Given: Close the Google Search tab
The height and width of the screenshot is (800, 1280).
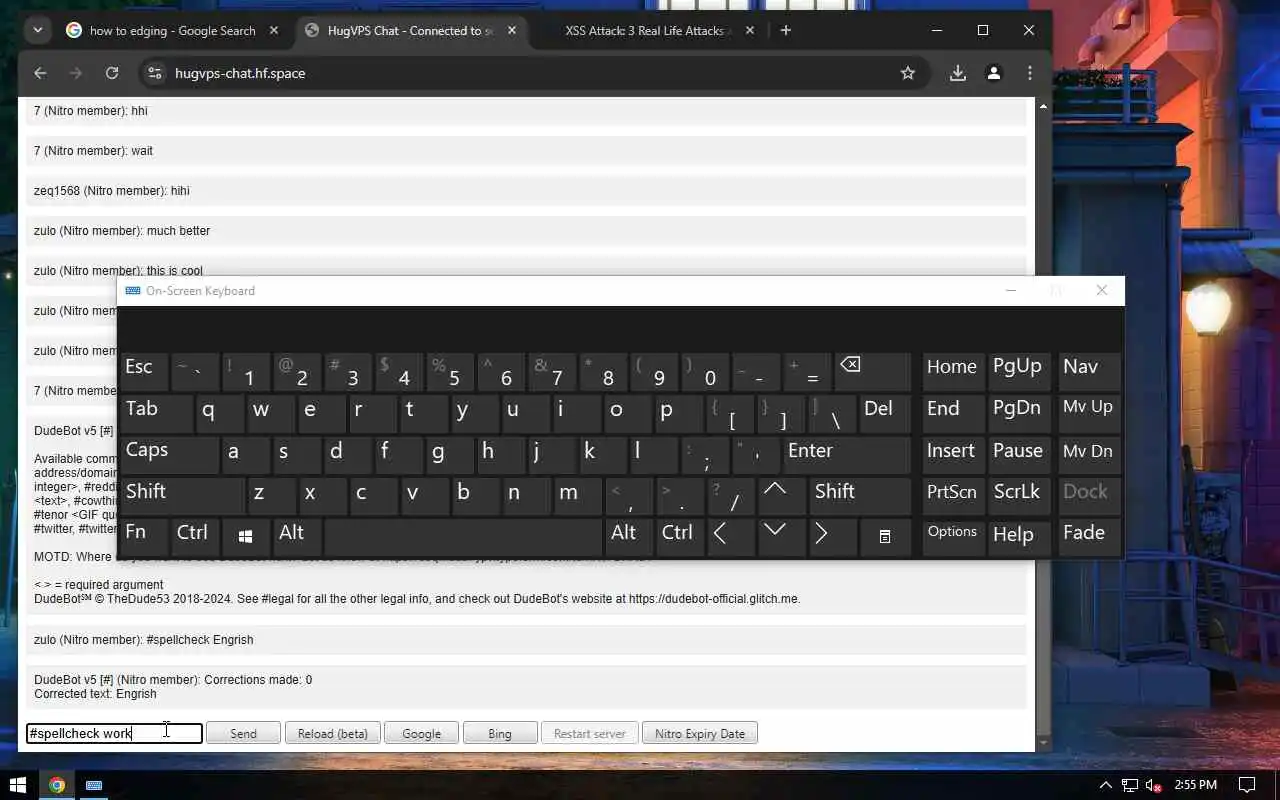Looking at the screenshot, I should click(274, 31).
